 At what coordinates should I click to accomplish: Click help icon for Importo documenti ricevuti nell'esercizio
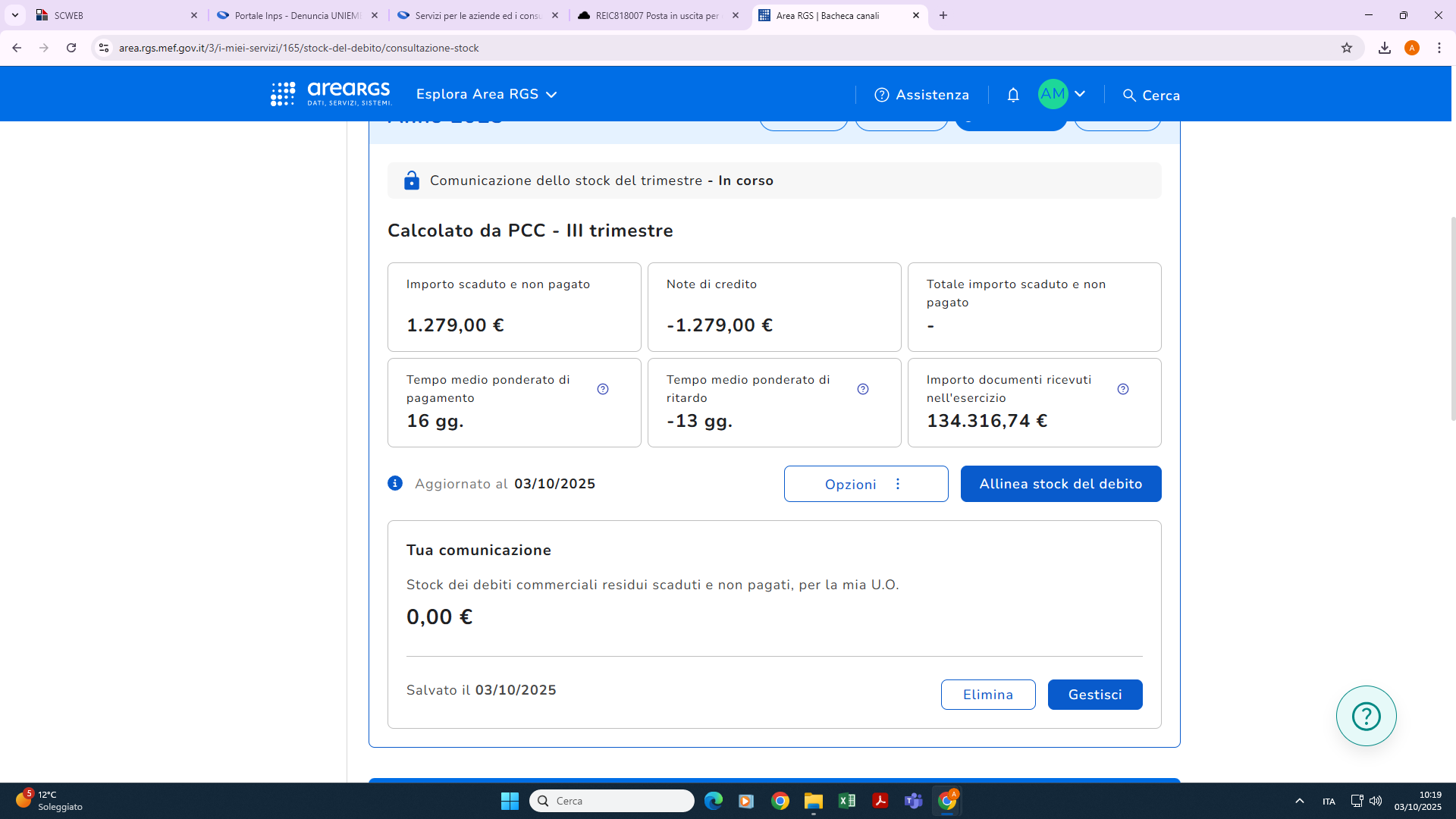(1123, 389)
